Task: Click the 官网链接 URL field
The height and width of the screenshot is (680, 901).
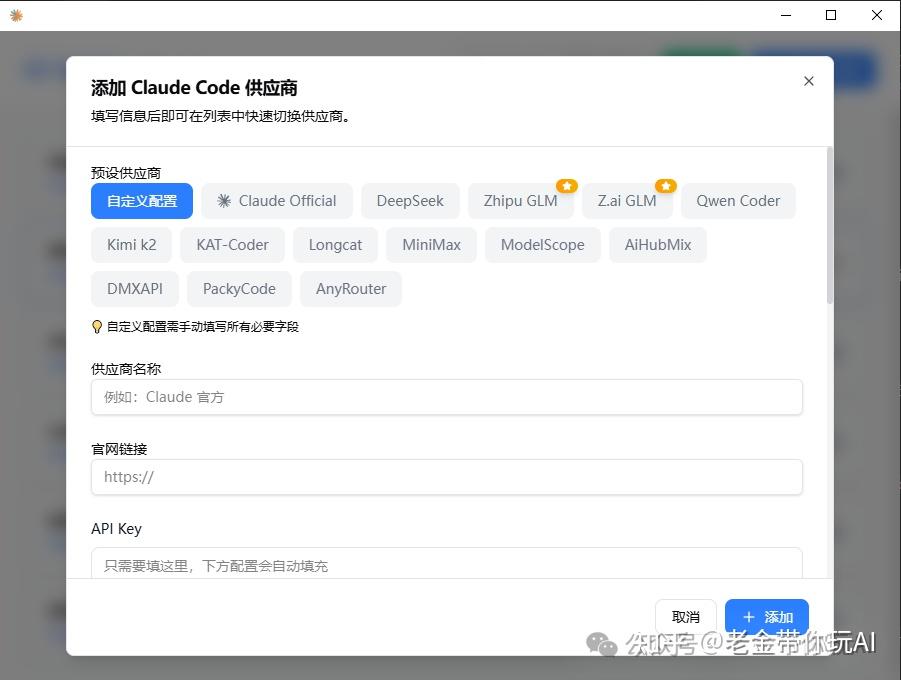Action: pos(446,477)
